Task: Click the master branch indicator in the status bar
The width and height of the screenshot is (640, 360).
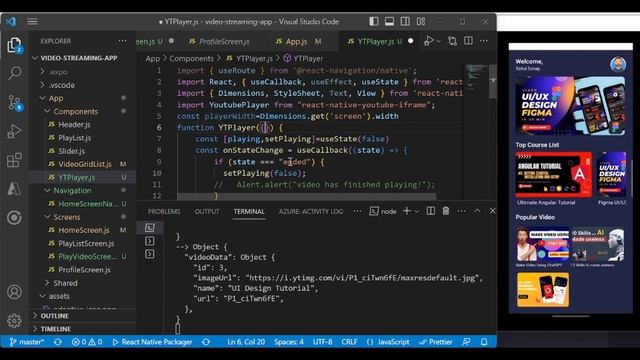Action: click(x=27, y=342)
